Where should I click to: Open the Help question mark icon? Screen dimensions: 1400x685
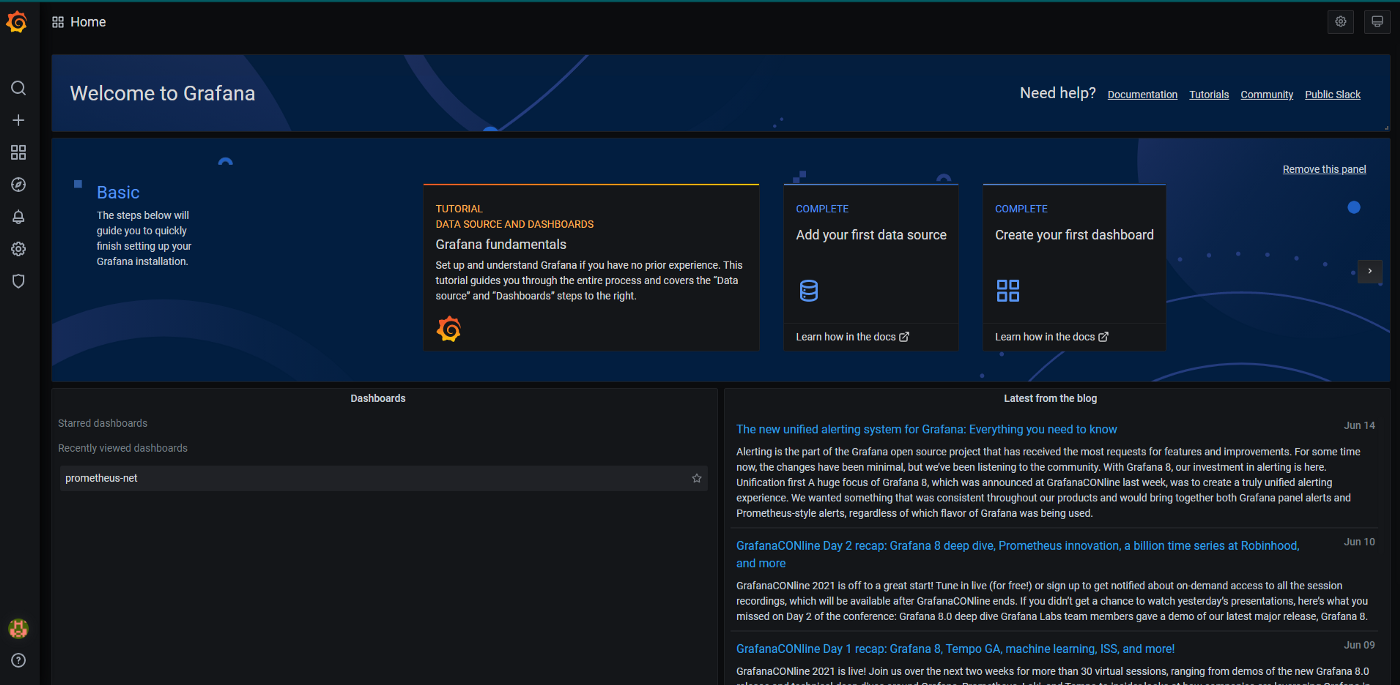pos(18,660)
